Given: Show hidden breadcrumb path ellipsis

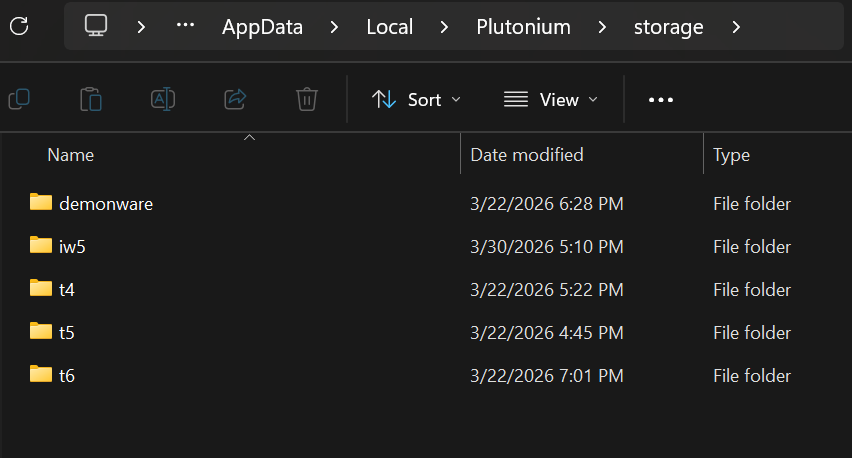Looking at the screenshot, I should [x=185, y=25].
